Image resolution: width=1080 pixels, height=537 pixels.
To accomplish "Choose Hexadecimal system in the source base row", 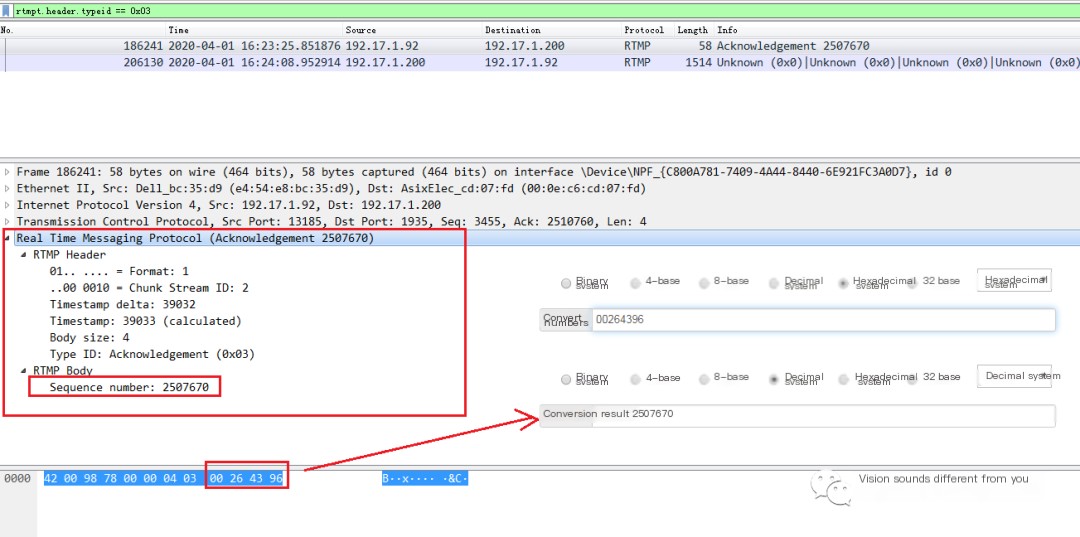I will pyautogui.click(x=844, y=283).
